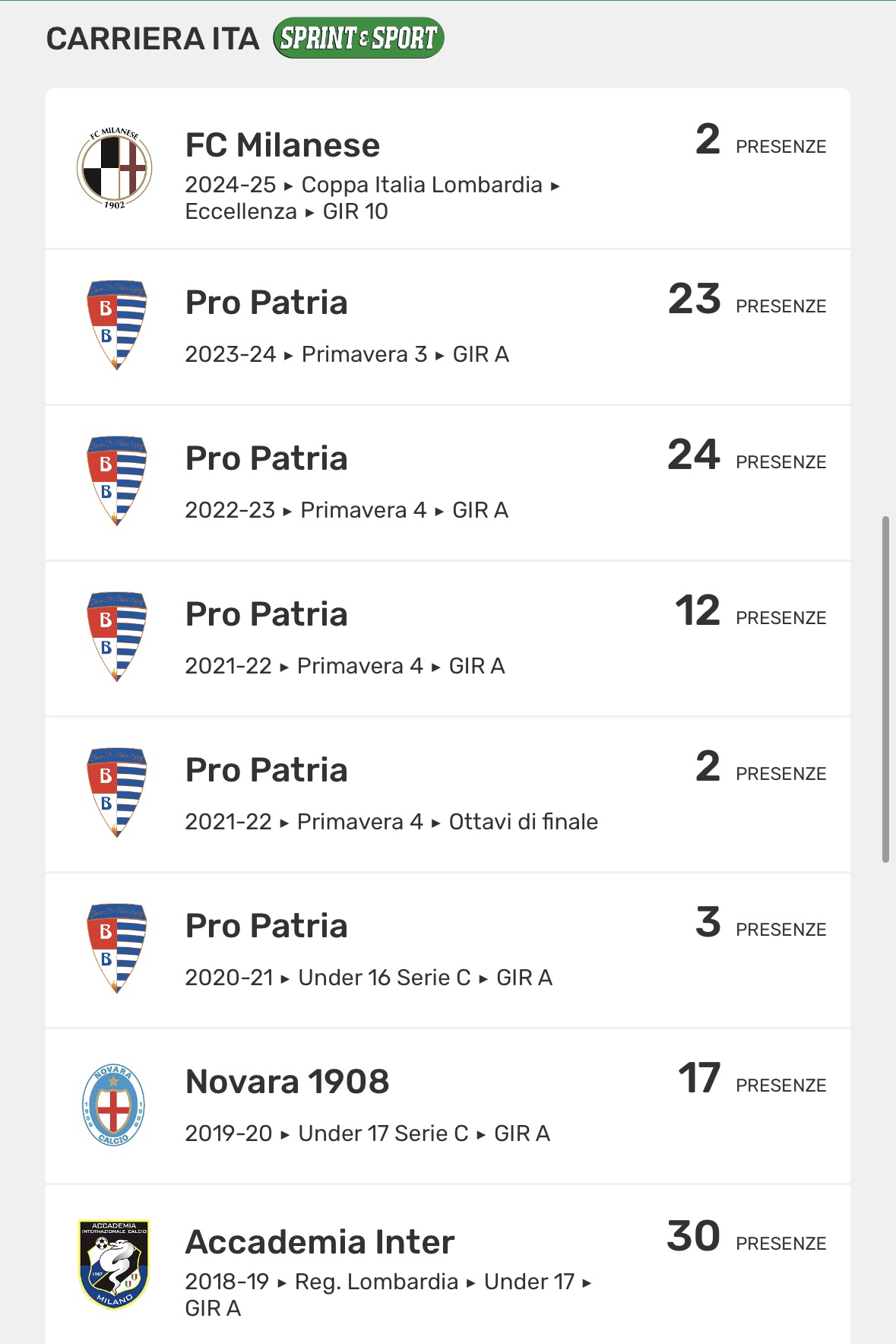Click the FC Milanese club crest
The height and width of the screenshot is (1344, 896).
tap(115, 169)
